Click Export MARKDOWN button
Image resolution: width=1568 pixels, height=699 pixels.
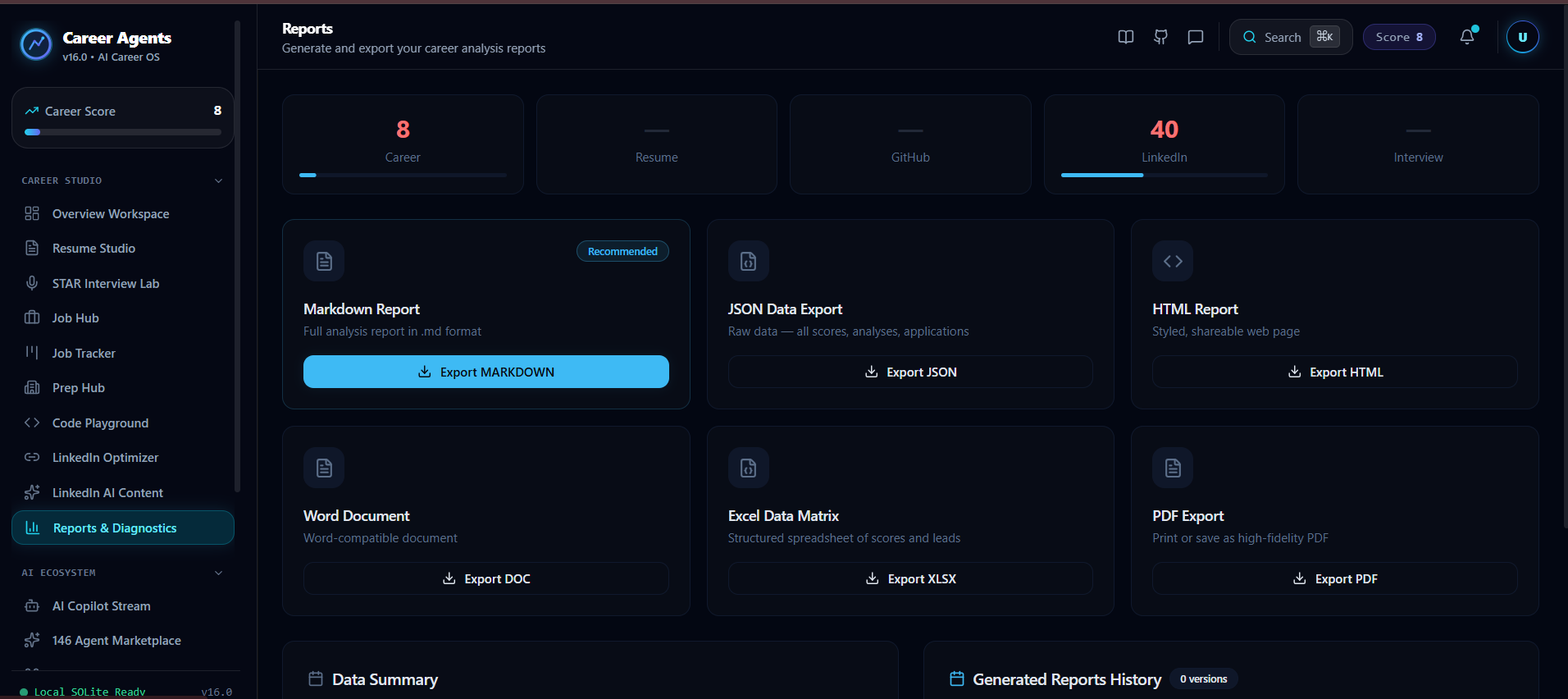pos(486,372)
